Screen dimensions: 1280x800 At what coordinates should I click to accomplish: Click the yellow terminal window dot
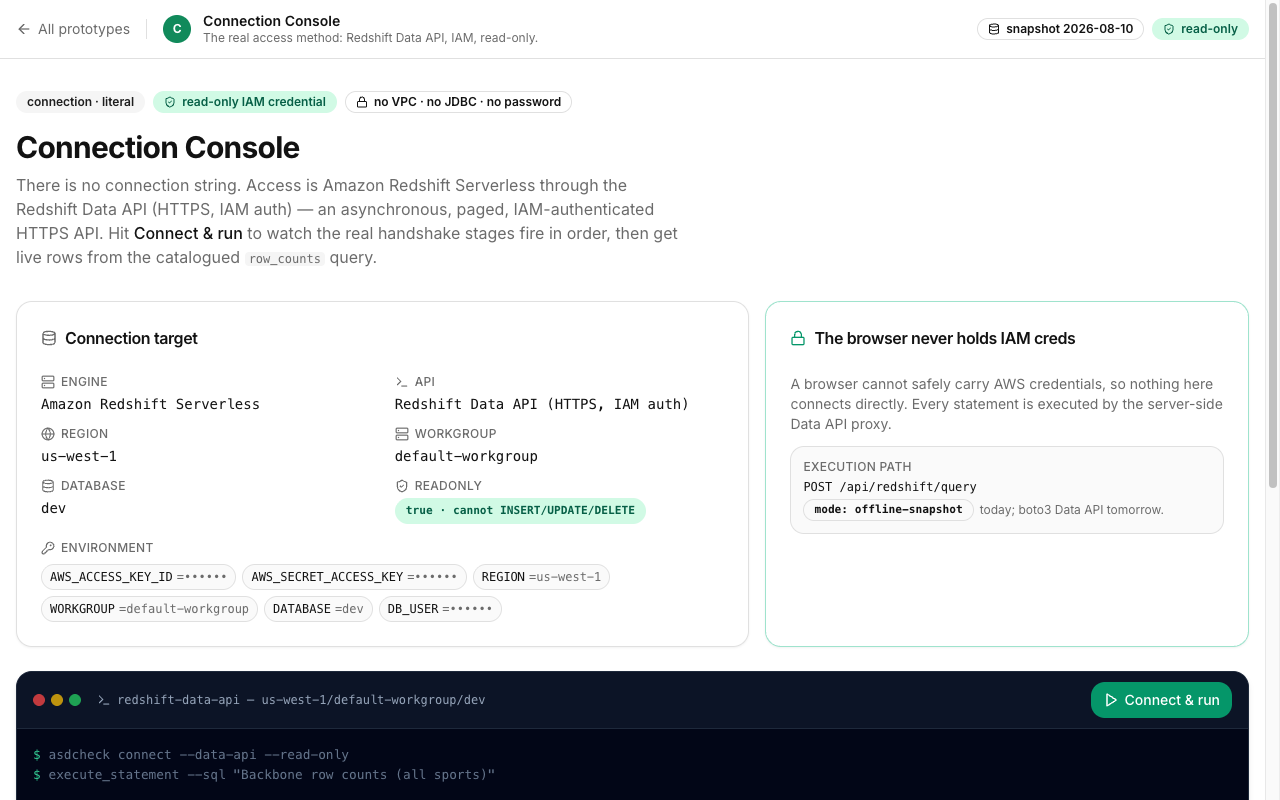click(57, 700)
